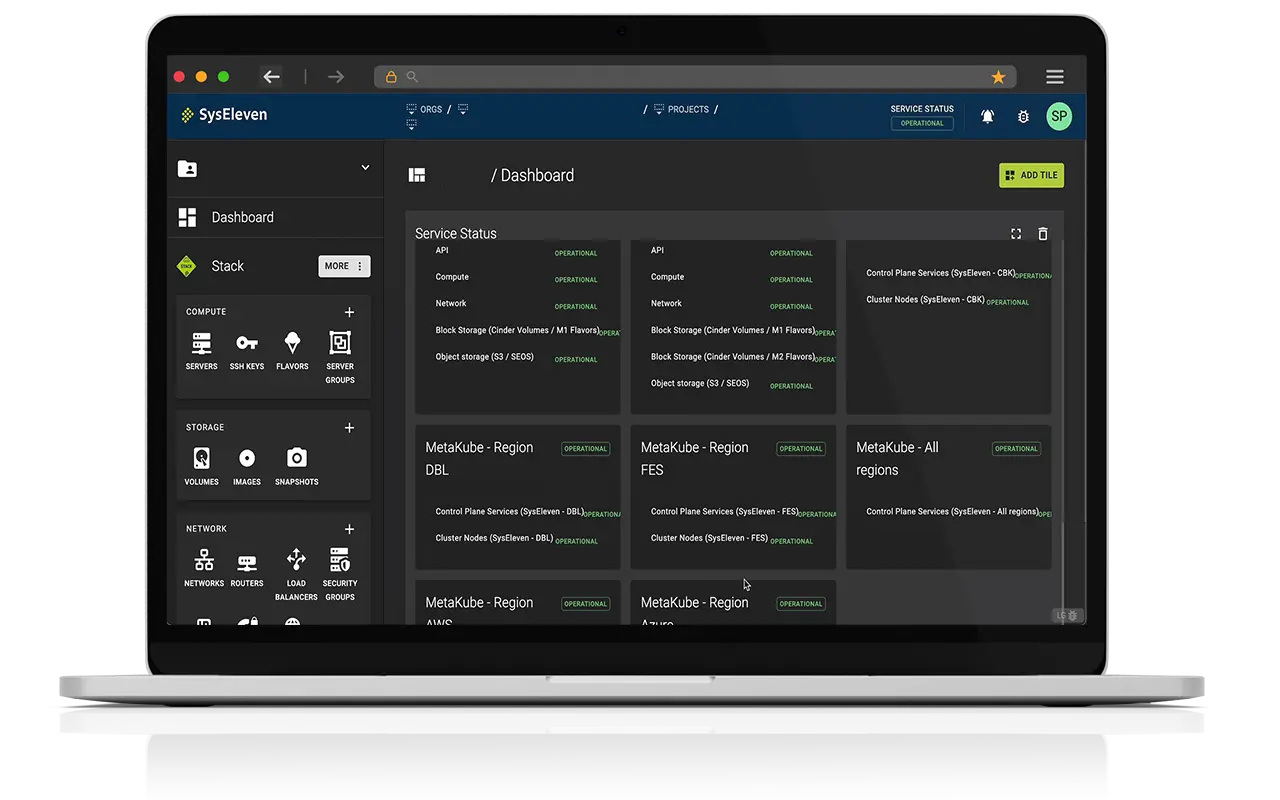Image resolution: width=1280 pixels, height=800 pixels.
Task: Check the Service Status OPERATIONAL badge
Action: coord(921,123)
